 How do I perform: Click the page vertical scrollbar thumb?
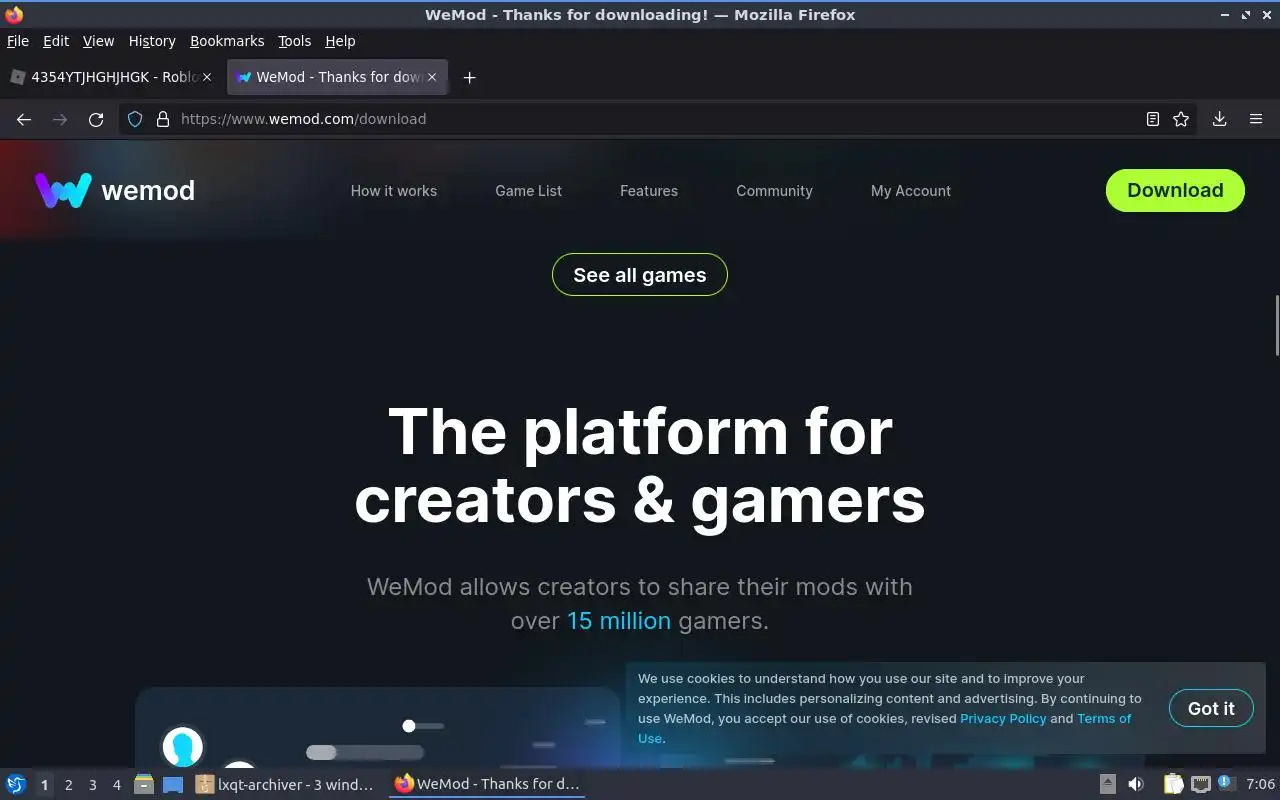pos(1276,325)
